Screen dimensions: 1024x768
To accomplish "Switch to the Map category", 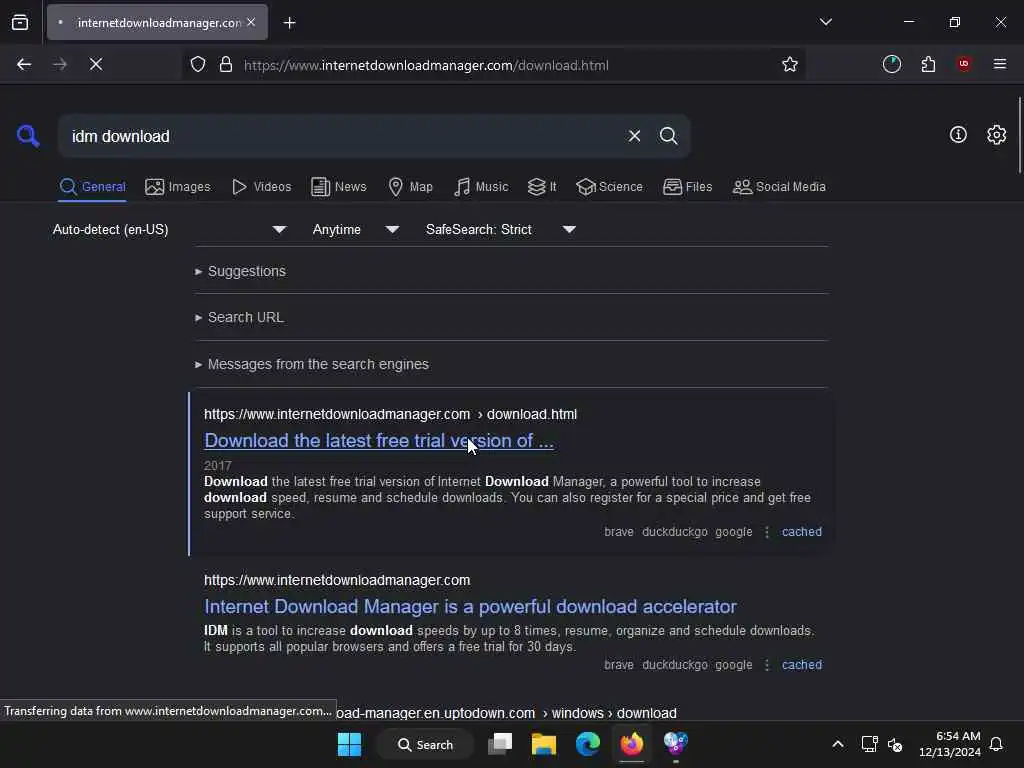I will tap(410, 187).
